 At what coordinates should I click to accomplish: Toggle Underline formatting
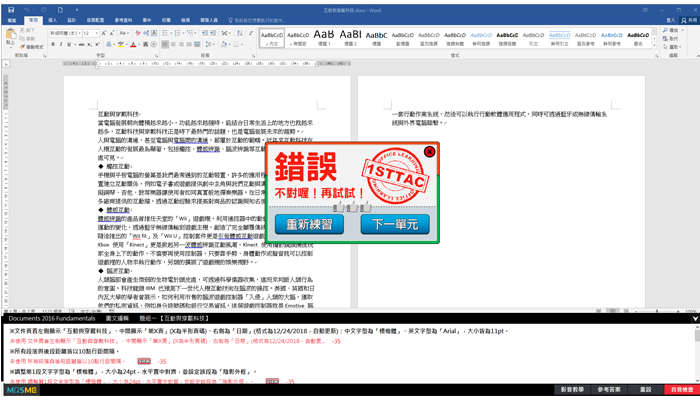[x=69, y=44]
